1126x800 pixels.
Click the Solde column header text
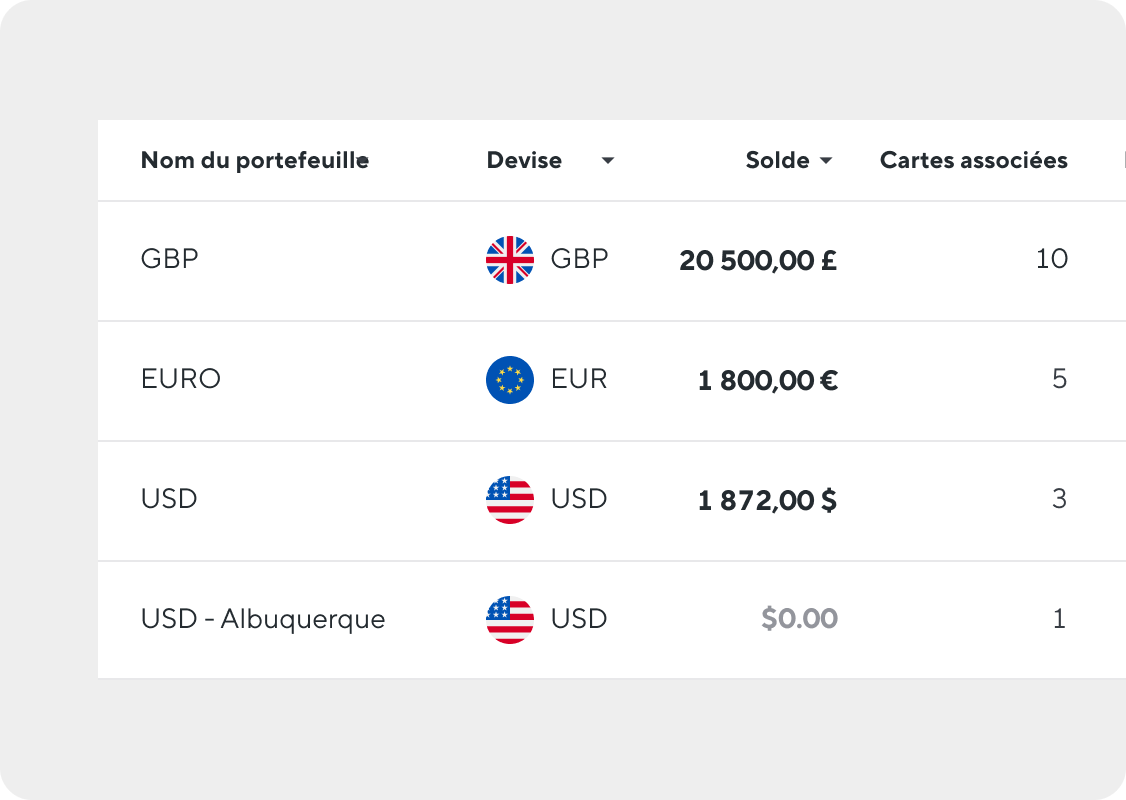(777, 160)
